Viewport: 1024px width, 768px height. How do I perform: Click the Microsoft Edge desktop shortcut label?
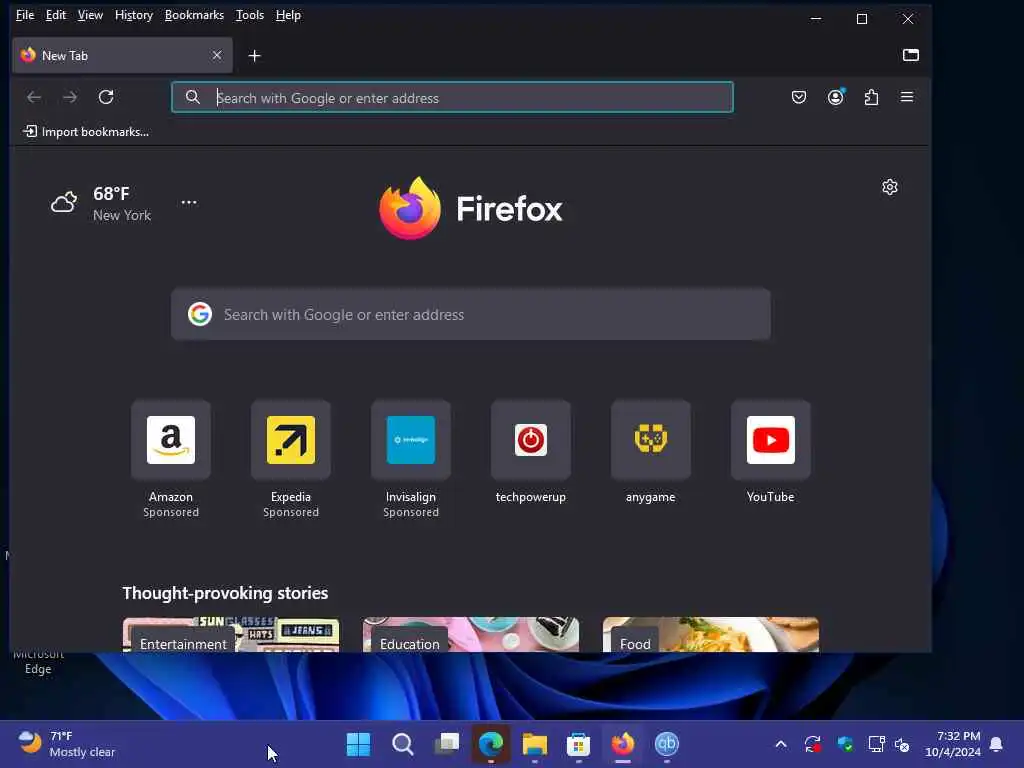(x=38, y=662)
